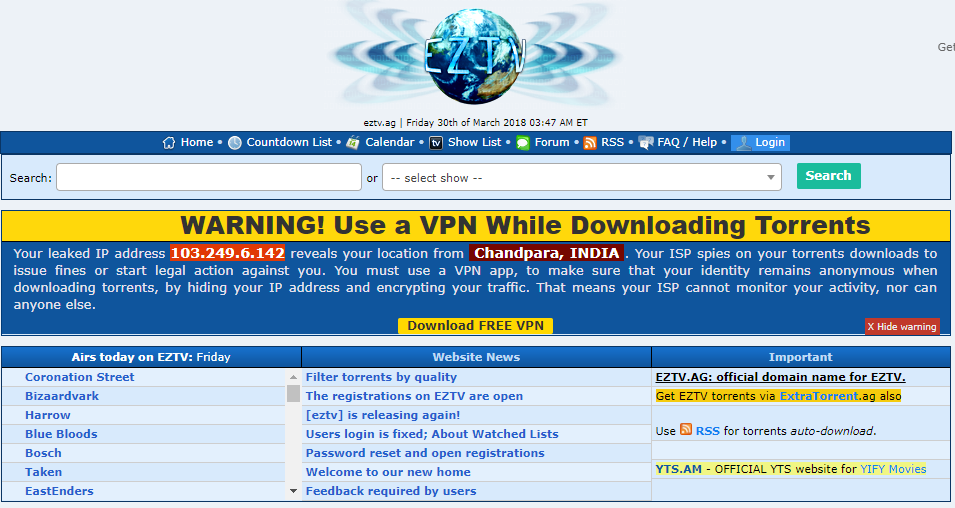Screen dimensions: 955x508
Task: Click the Home house icon
Action: pyautogui.click(x=169, y=143)
